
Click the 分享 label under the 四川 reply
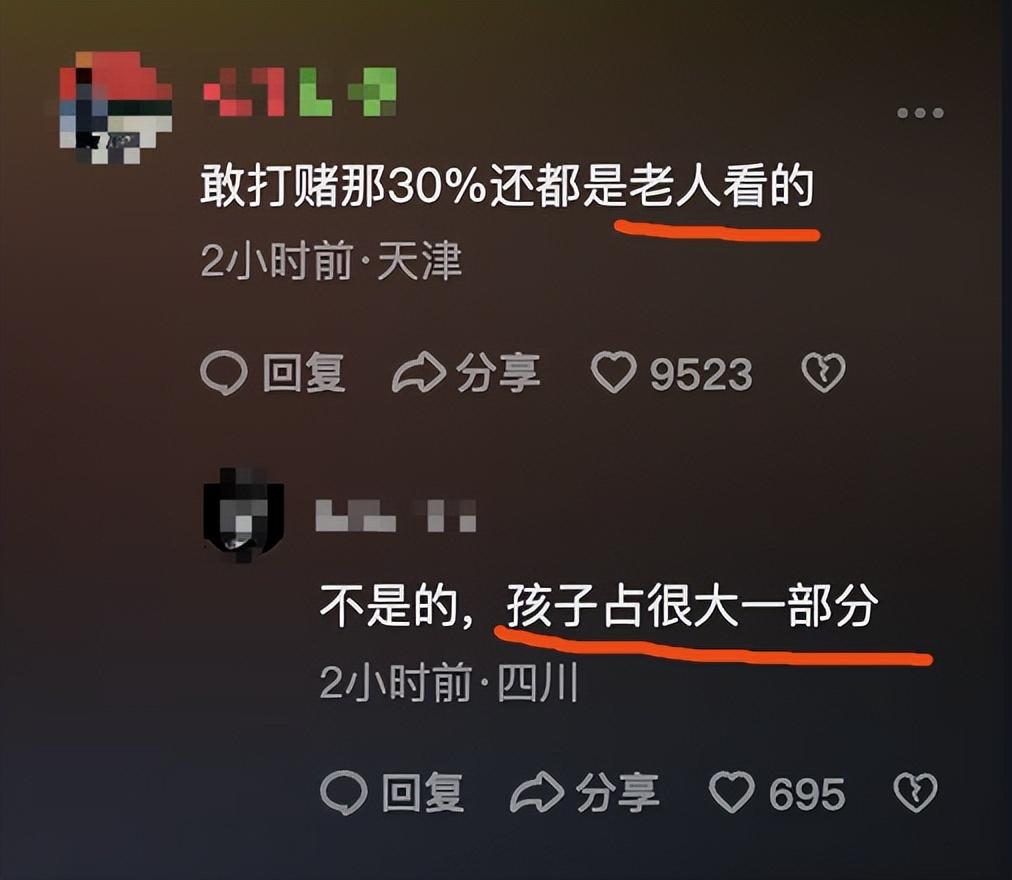click(618, 793)
